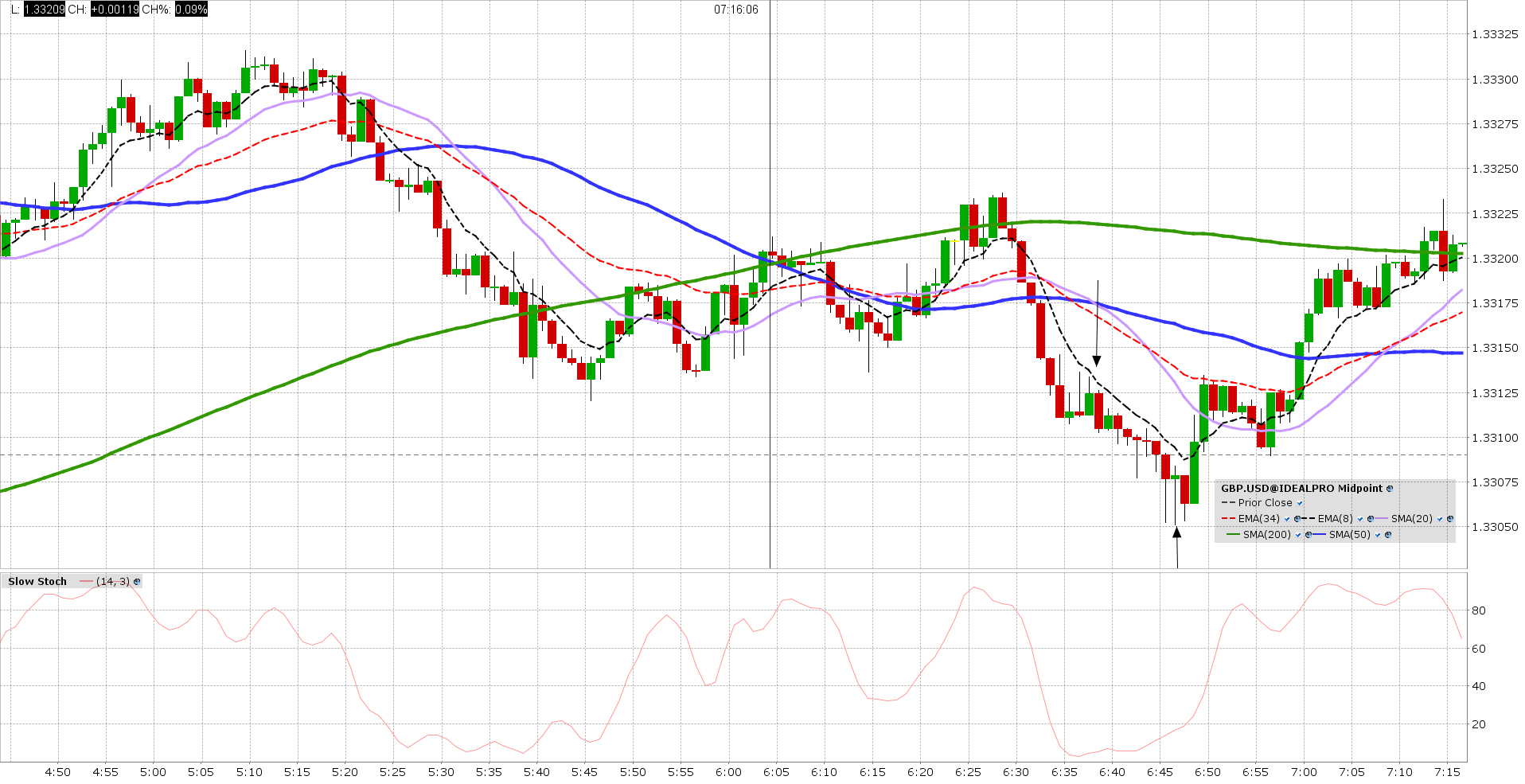Open settings icon next to GBP.USD@IDEALPRO Midpoint
This screenshot has height=784, width=1525.
[1390, 489]
